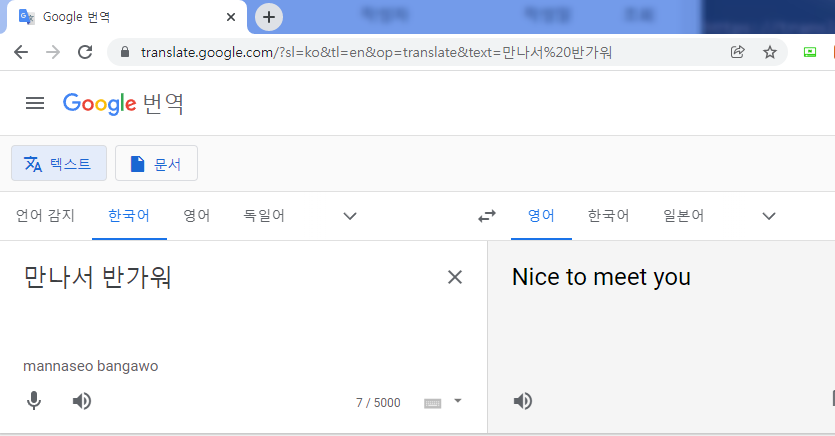This screenshot has height=436, width=835.
Task: Click the 7 / 5000 character counter
Action: tap(378, 402)
